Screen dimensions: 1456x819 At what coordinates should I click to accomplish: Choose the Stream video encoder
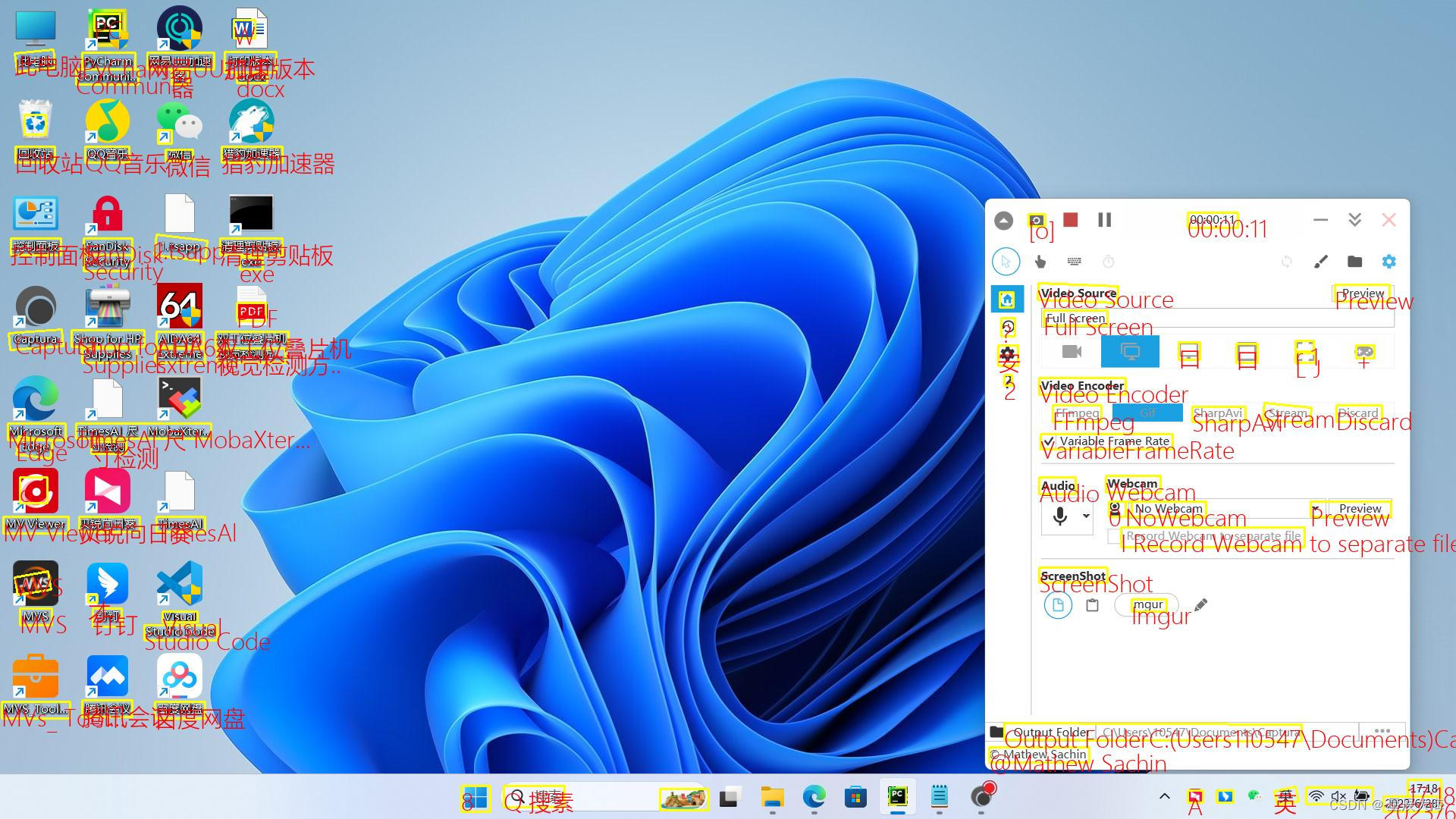click(1288, 413)
